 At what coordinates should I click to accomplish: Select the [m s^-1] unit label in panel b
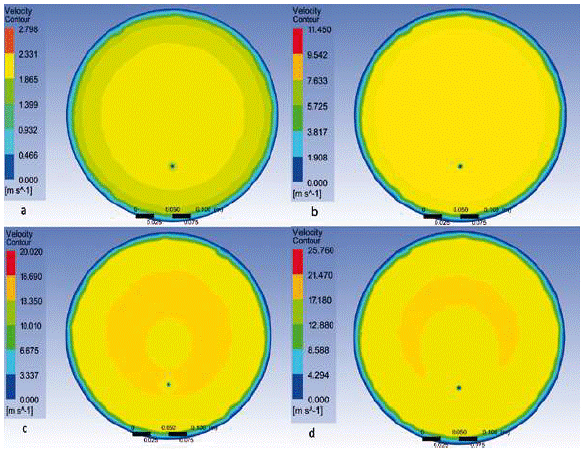tap(307, 194)
